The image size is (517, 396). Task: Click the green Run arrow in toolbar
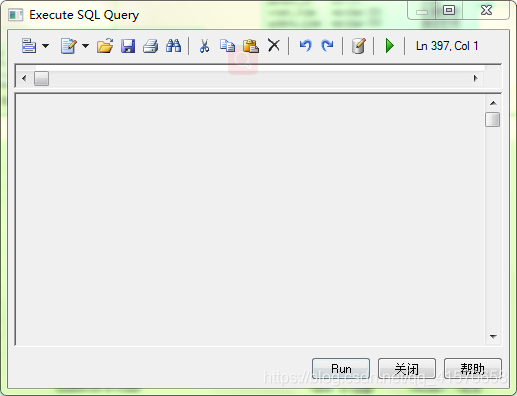[x=389, y=46]
